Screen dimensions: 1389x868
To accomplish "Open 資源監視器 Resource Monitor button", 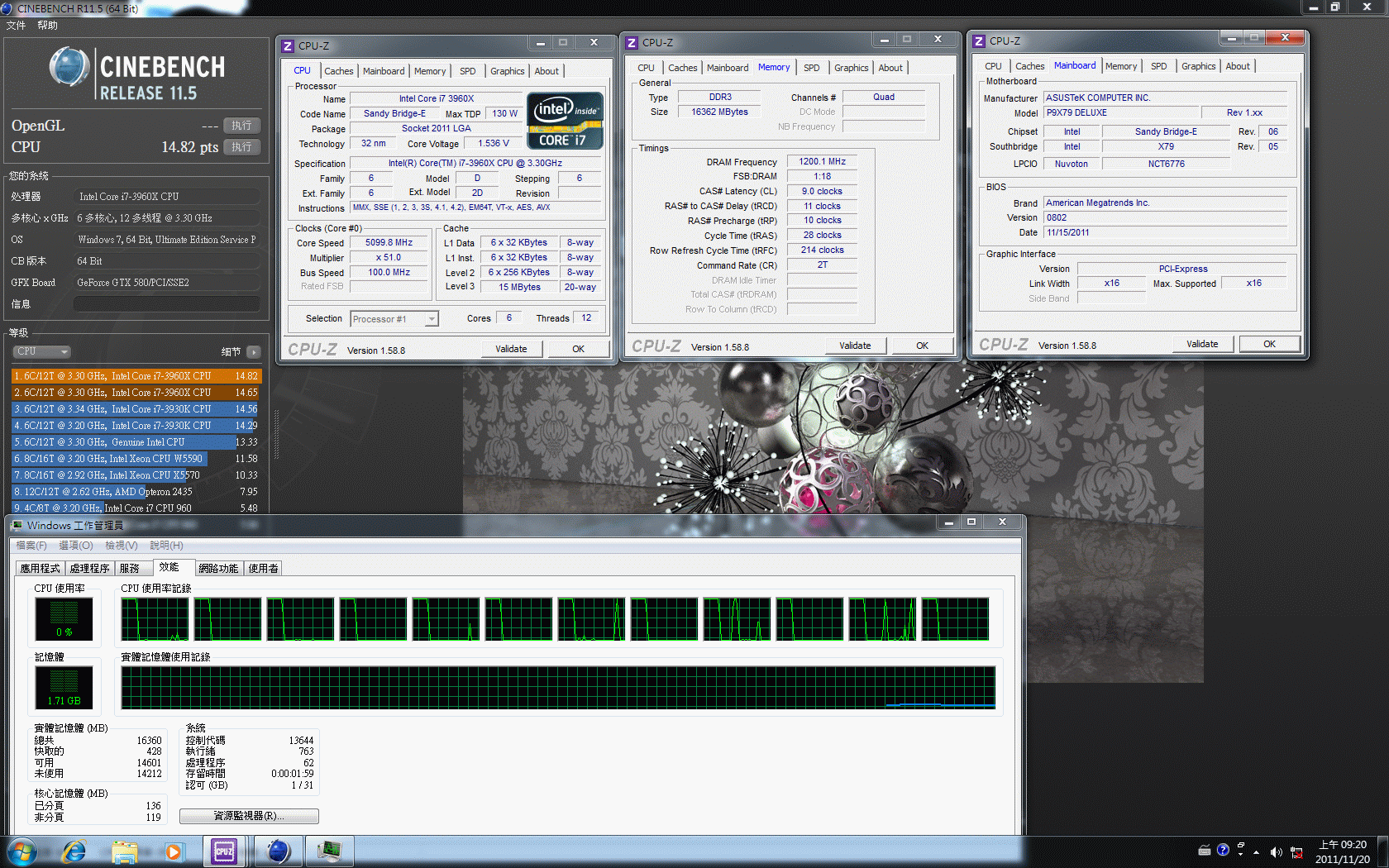I will [x=249, y=816].
